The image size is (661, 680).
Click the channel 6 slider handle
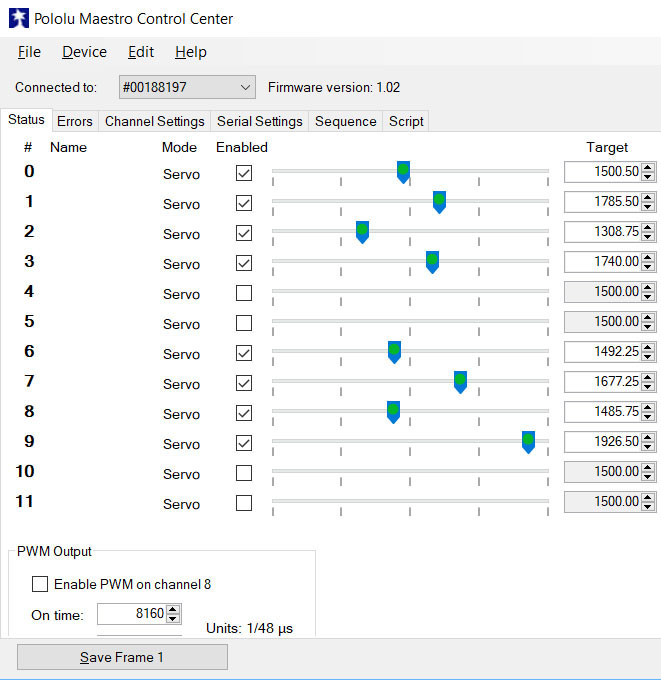(x=394, y=352)
